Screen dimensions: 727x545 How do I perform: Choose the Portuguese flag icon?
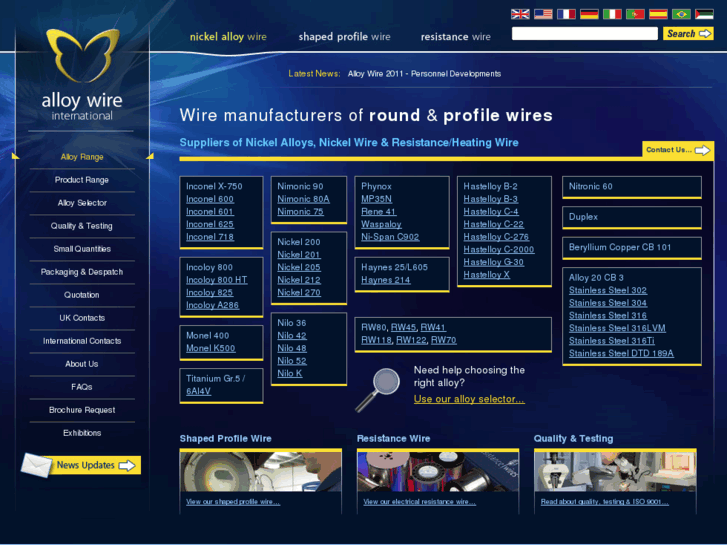coord(635,14)
